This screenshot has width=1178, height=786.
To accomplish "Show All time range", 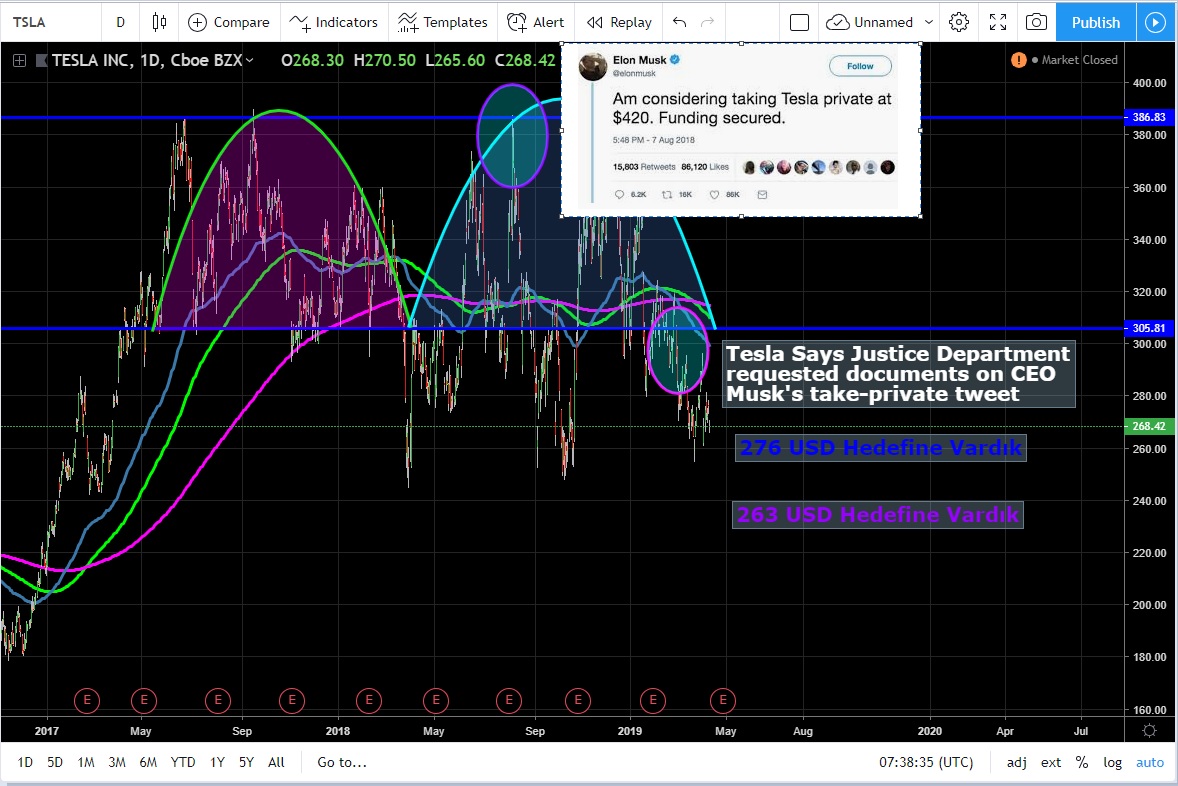I will pos(276,762).
